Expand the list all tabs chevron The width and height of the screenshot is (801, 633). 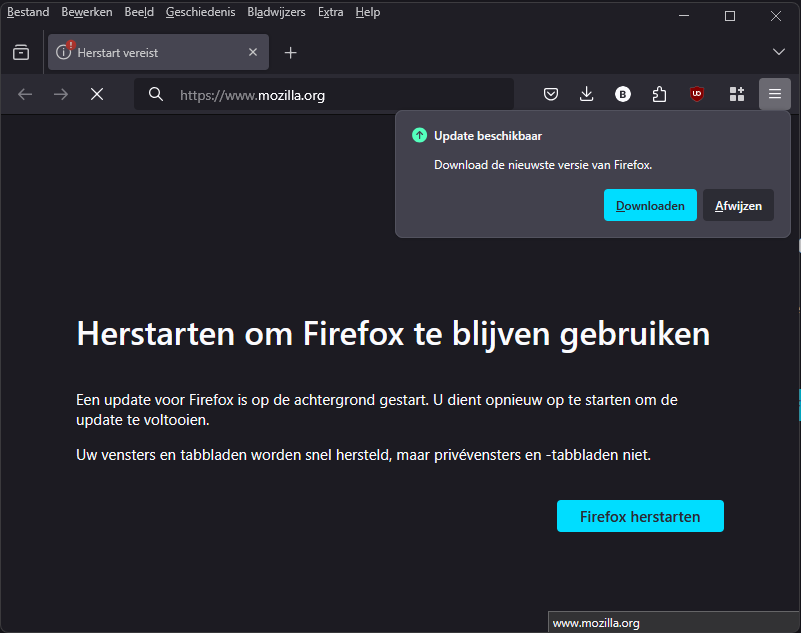[779, 52]
